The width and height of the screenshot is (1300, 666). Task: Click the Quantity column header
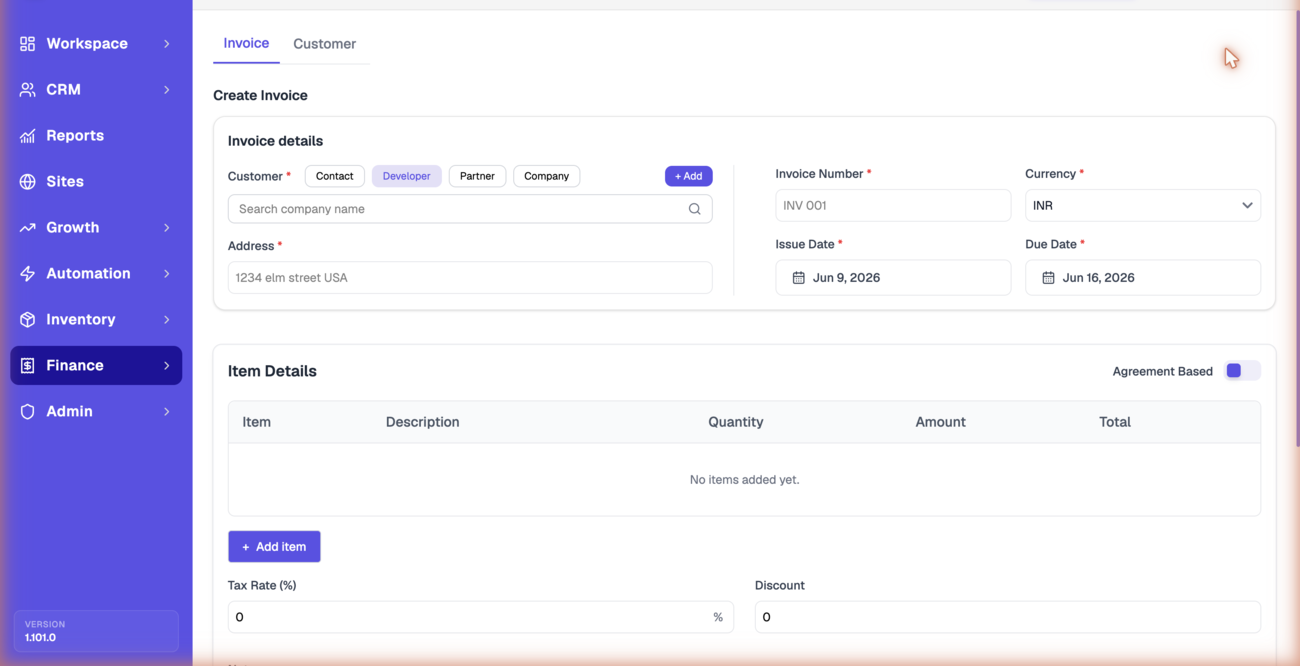tap(736, 422)
